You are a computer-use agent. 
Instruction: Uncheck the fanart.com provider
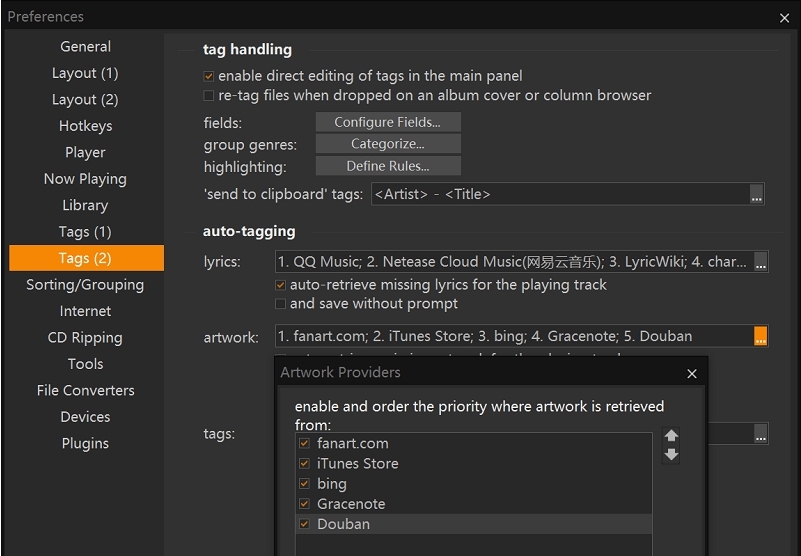304,443
